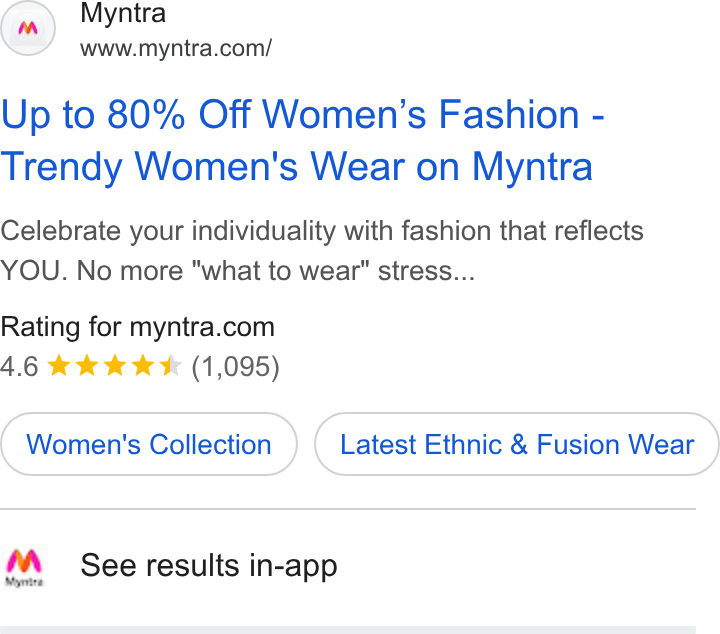The width and height of the screenshot is (720, 634).
Task: Open the Myntra site name link
Action: [x=123, y=14]
